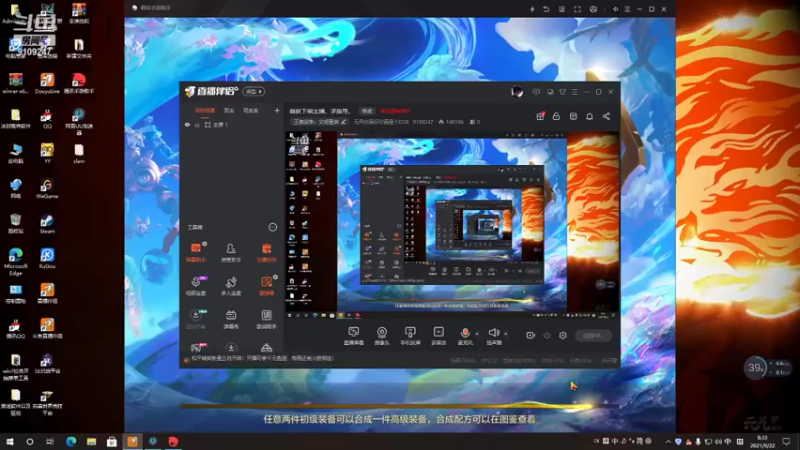
Task: Click the back arrow in outer window title bar
Action: (546, 9)
